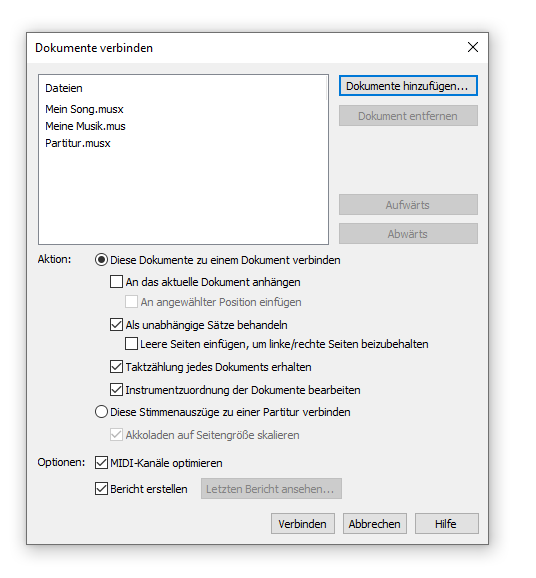Select Meine Musik.mus in the file list
The width and height of the screenshot is (536, 578).
pyautogui.click(x=85, y=126)
